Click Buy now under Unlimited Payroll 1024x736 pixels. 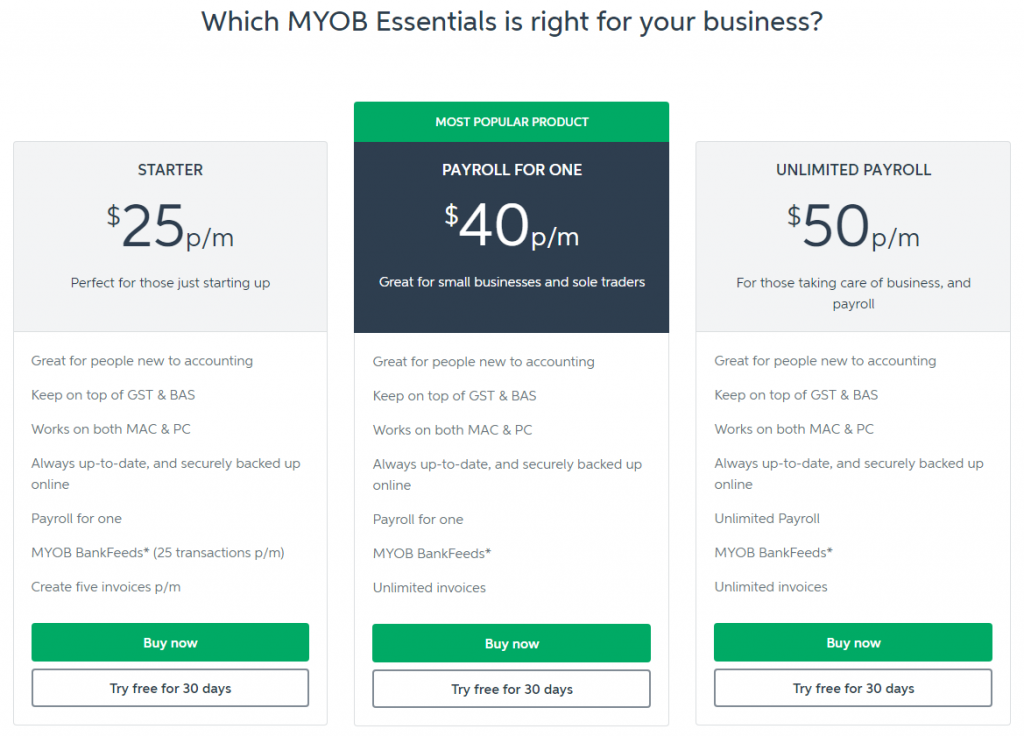(853, 642)
